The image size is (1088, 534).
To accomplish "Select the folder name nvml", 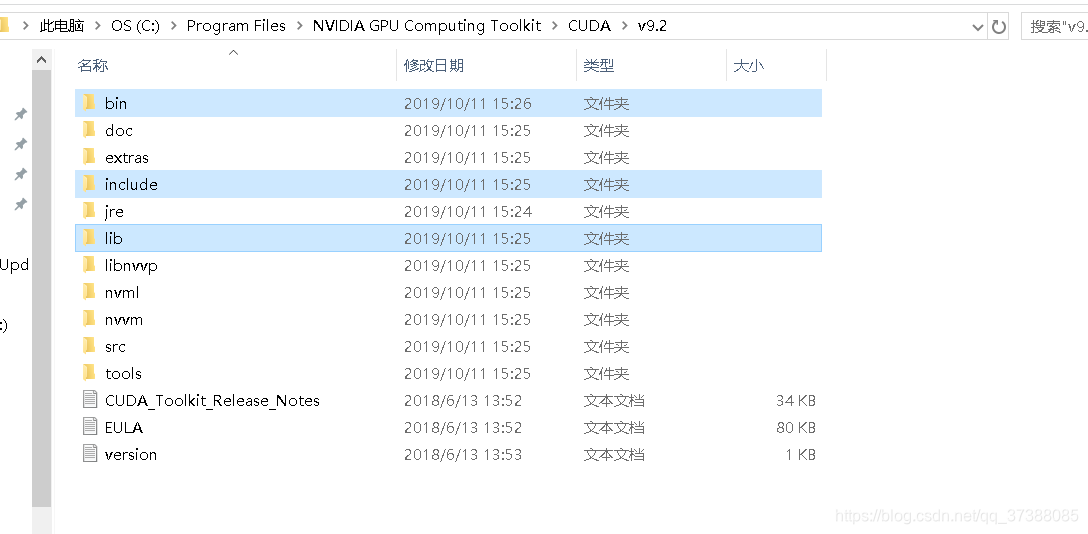I will click(x=122, y=293).
